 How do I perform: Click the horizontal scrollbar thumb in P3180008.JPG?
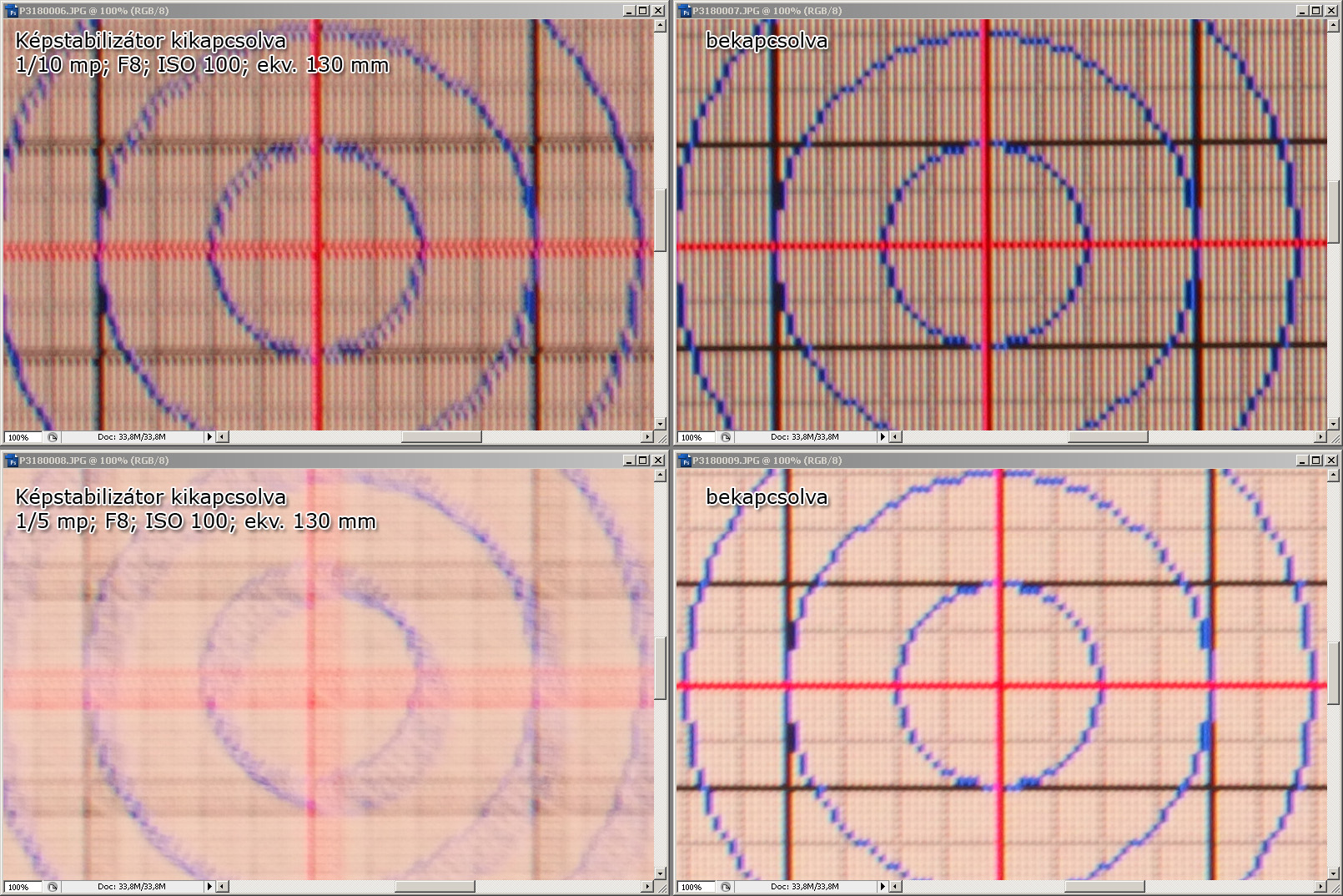point(435,887)
